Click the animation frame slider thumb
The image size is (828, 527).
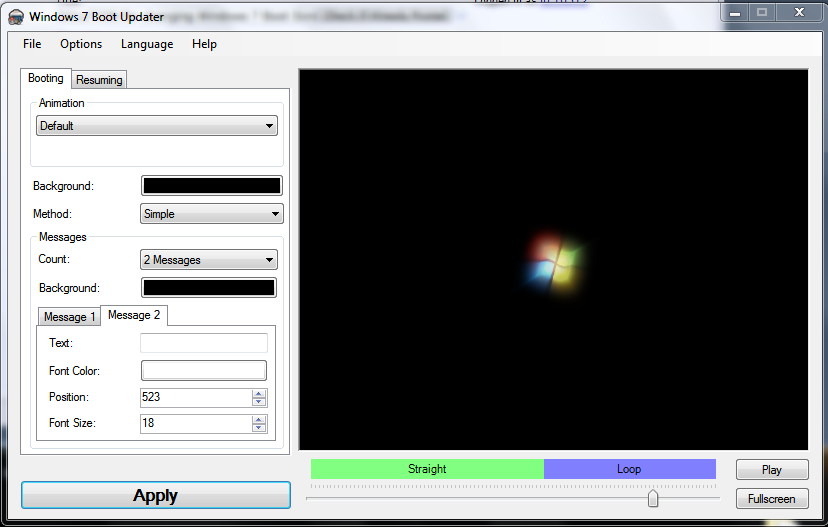653,498
